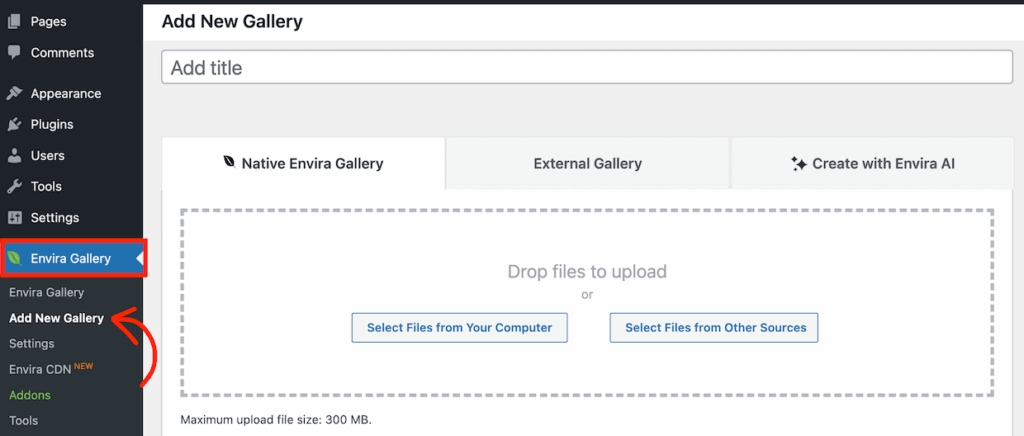Click the Appearance paintbrush icon
This screenshot has height=436, width=1024.
pyautogui.click(x=14, y=93)
